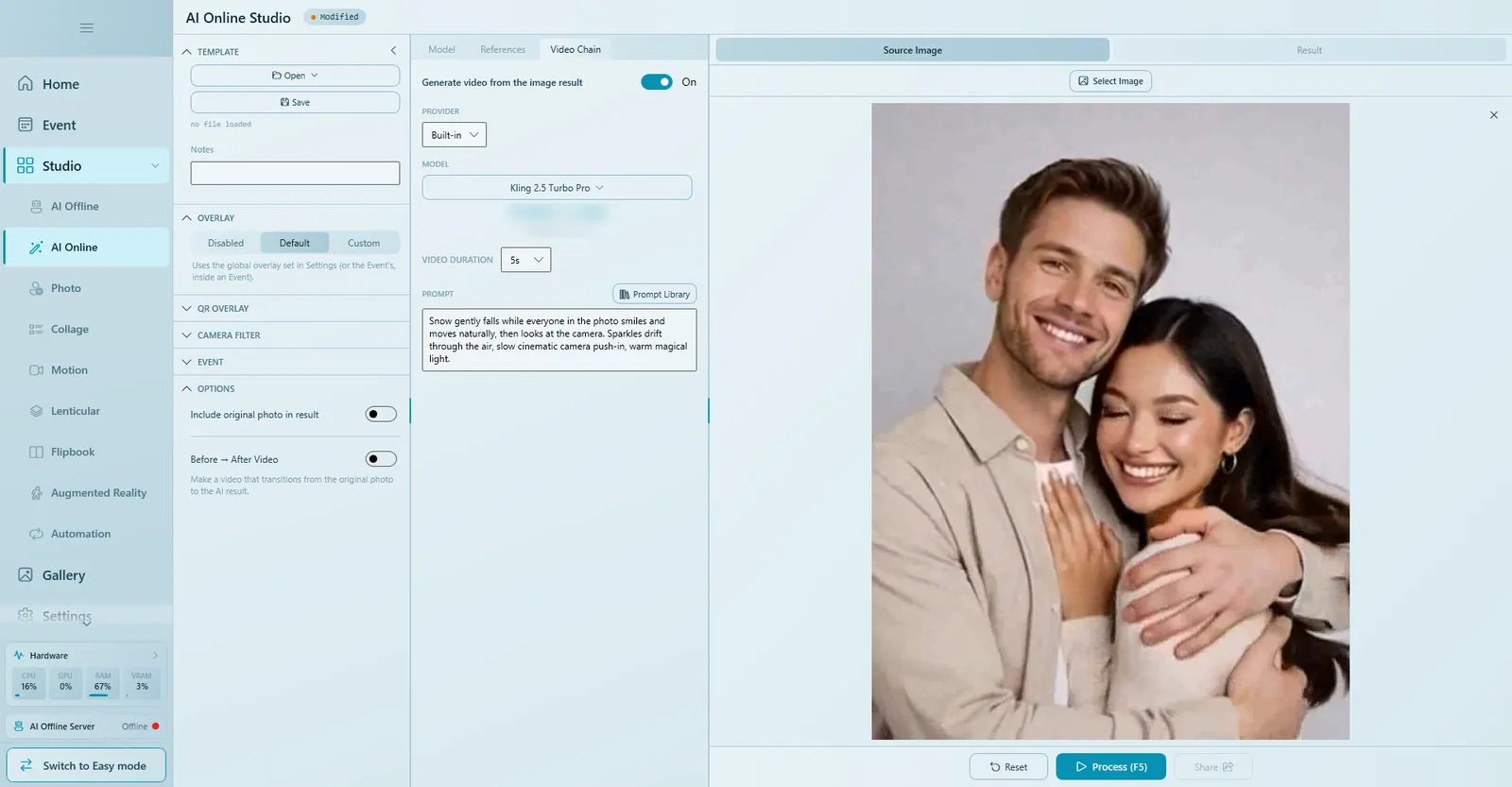1512x787 pixels.
Task: Open the Home page
Action: click(86, 84)
